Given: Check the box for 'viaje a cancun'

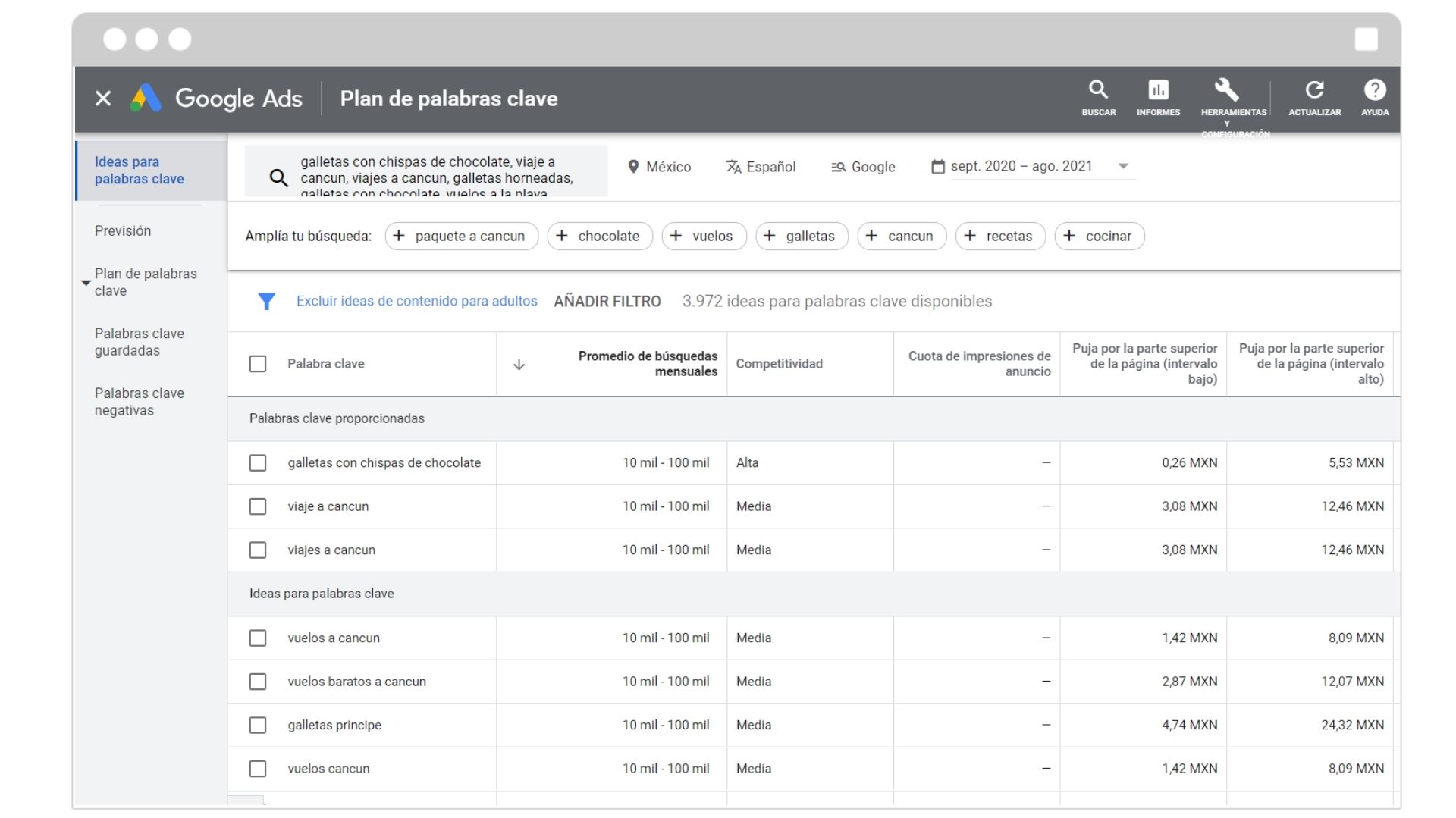Looking at the screenshot, I should coord(258,506).
